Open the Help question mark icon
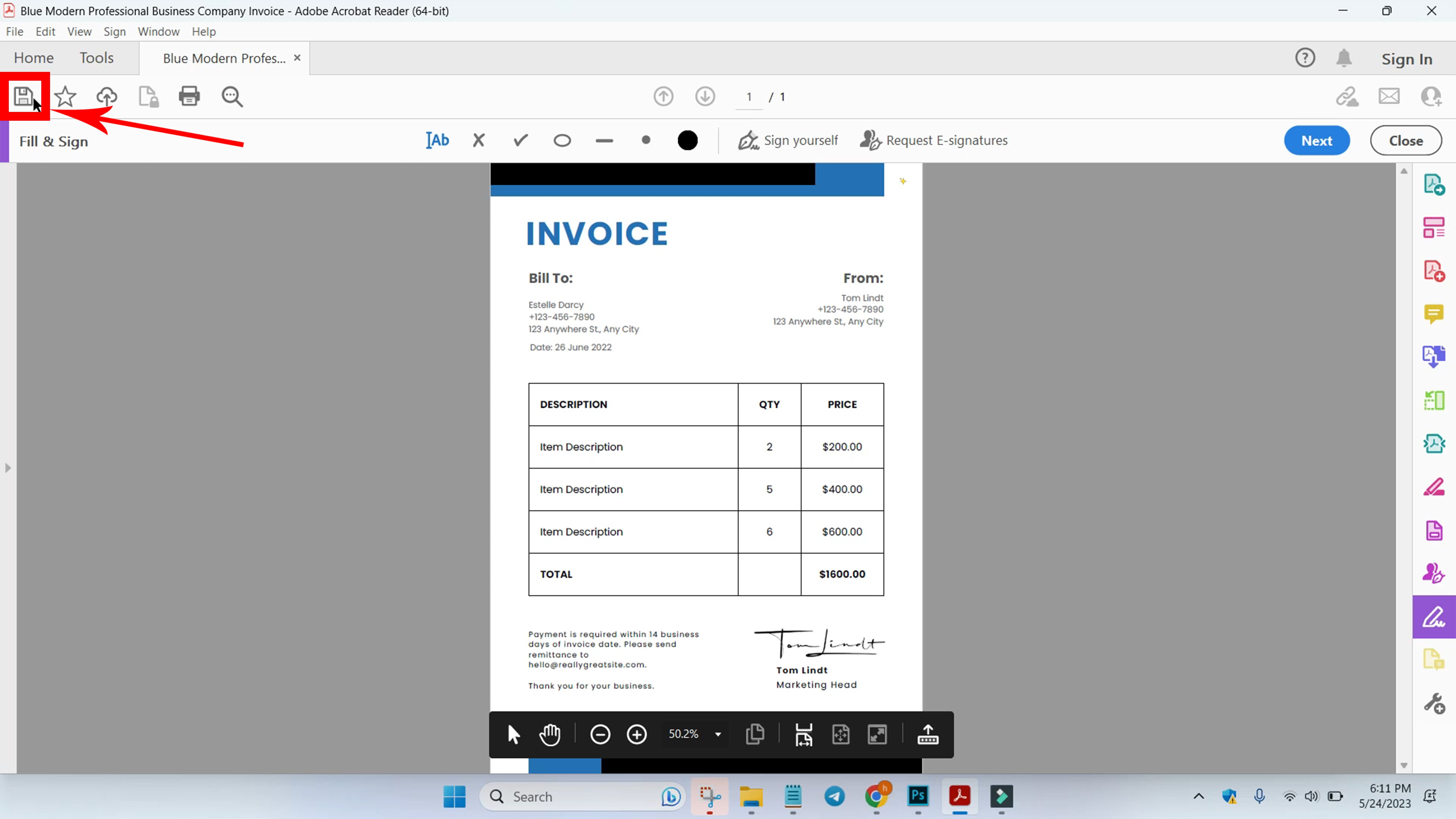Image resolution: width=1456 pixels, height=819 pixels. click(x=1305, y=58)
